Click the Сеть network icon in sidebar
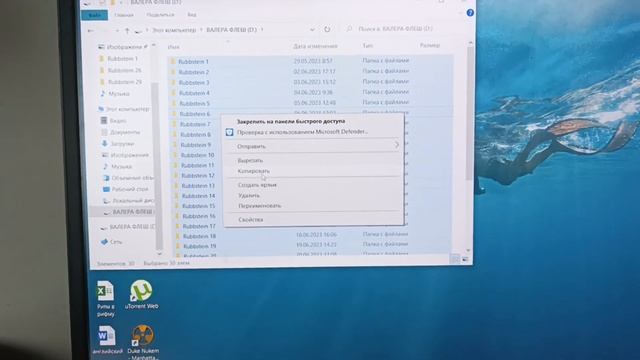Image resolution: width=640 pixels, height=360 pixels. tap(104, 242)
